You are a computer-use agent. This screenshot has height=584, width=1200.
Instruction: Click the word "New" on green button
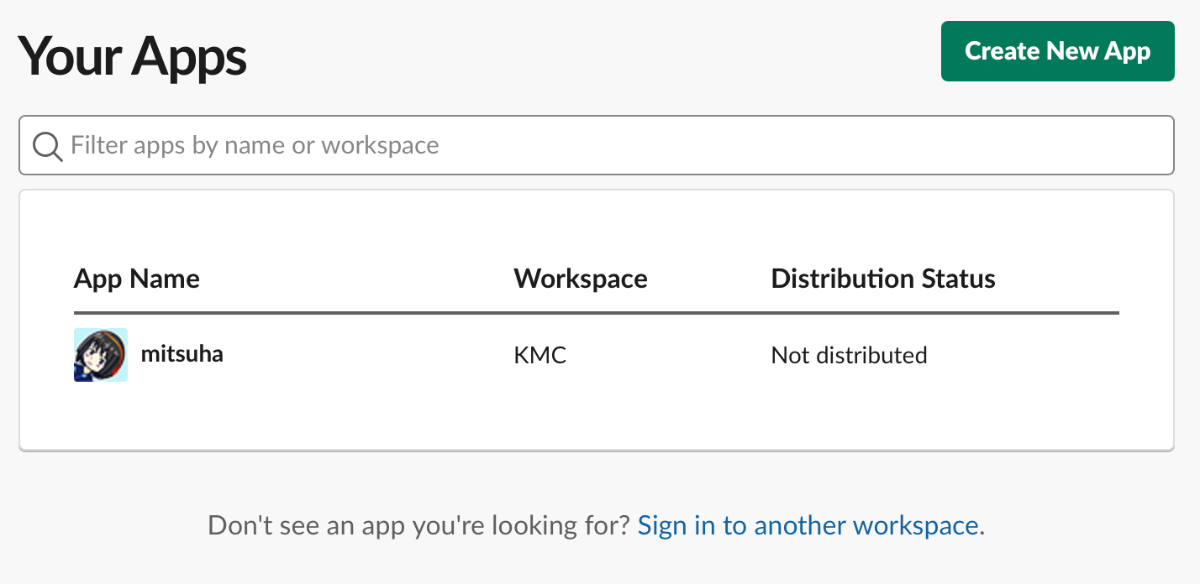pos(1072,51)
